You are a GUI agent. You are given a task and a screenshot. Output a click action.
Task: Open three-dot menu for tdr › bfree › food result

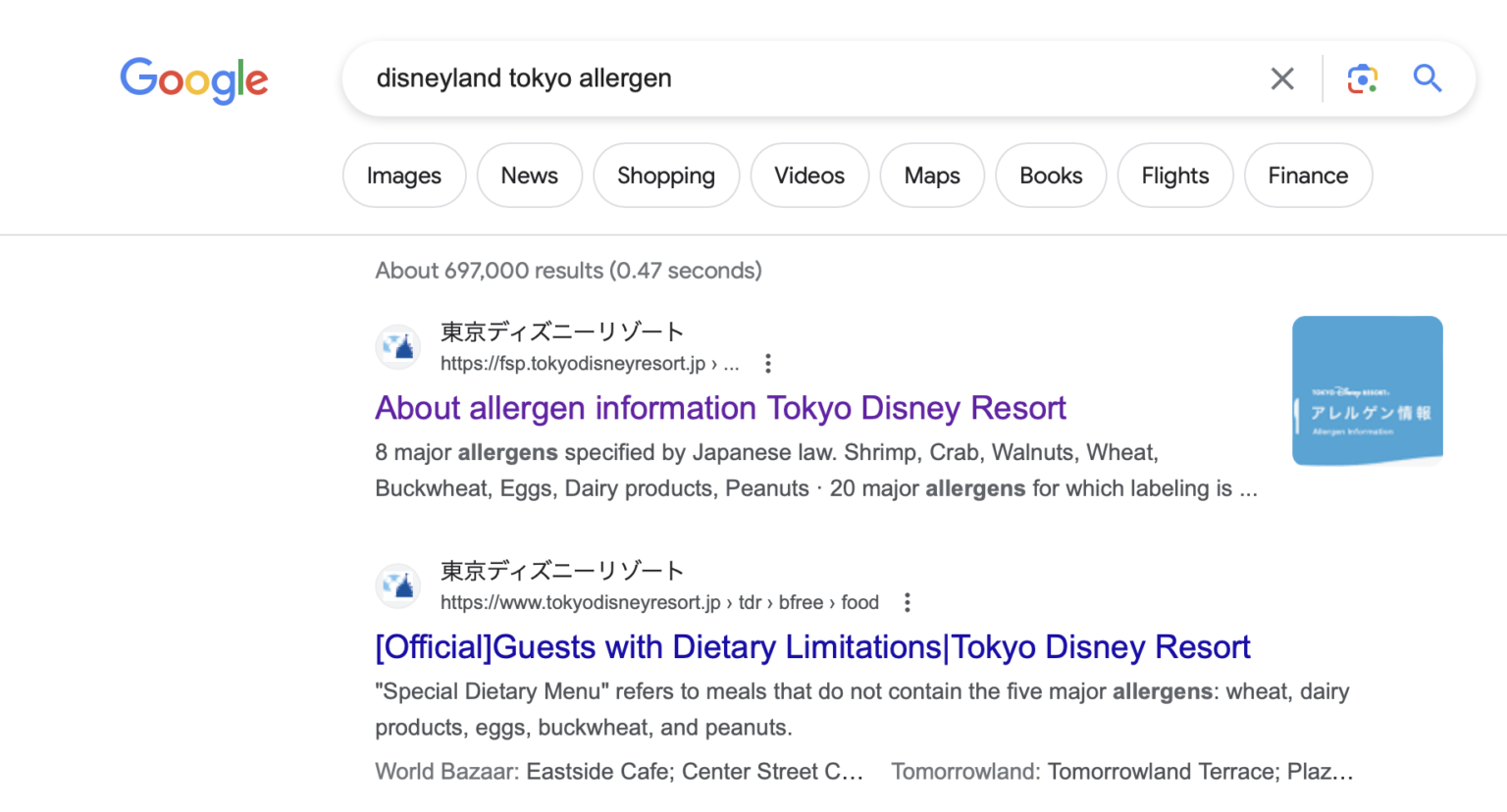(908, 602)
